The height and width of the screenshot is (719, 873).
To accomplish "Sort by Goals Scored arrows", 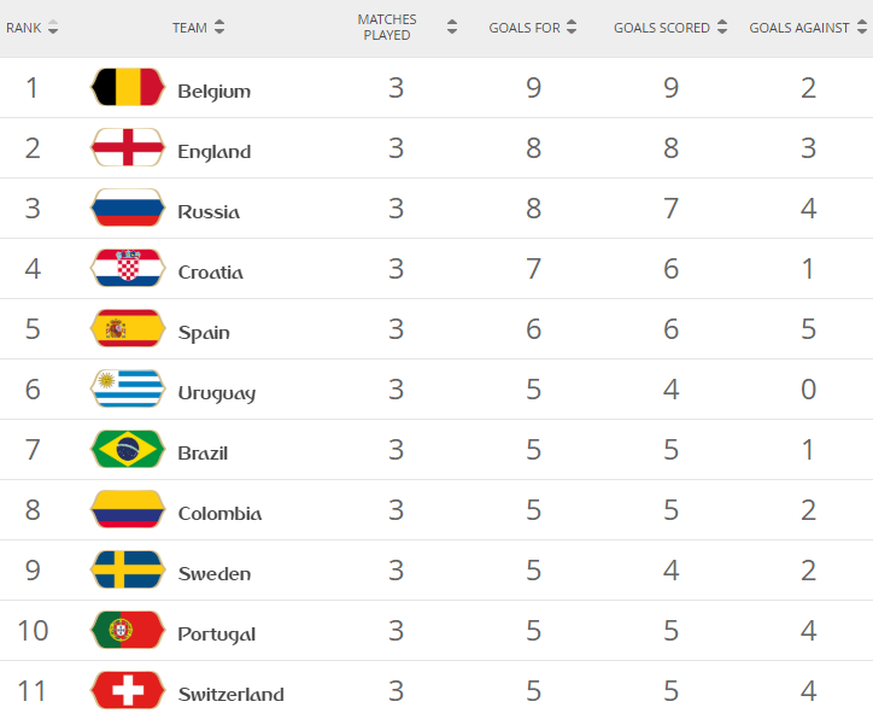I will pyautogui.click(x=721, y=28).
